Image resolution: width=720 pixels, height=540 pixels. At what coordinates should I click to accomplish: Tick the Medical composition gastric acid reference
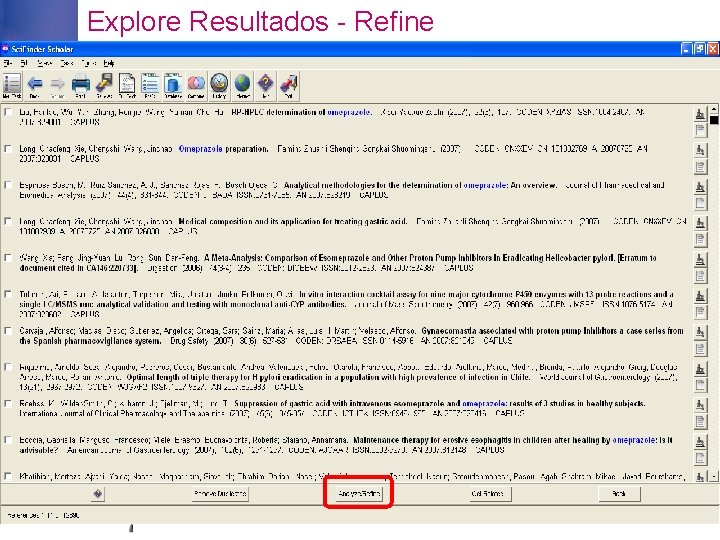pyautogui.click(x=8, y=221)
